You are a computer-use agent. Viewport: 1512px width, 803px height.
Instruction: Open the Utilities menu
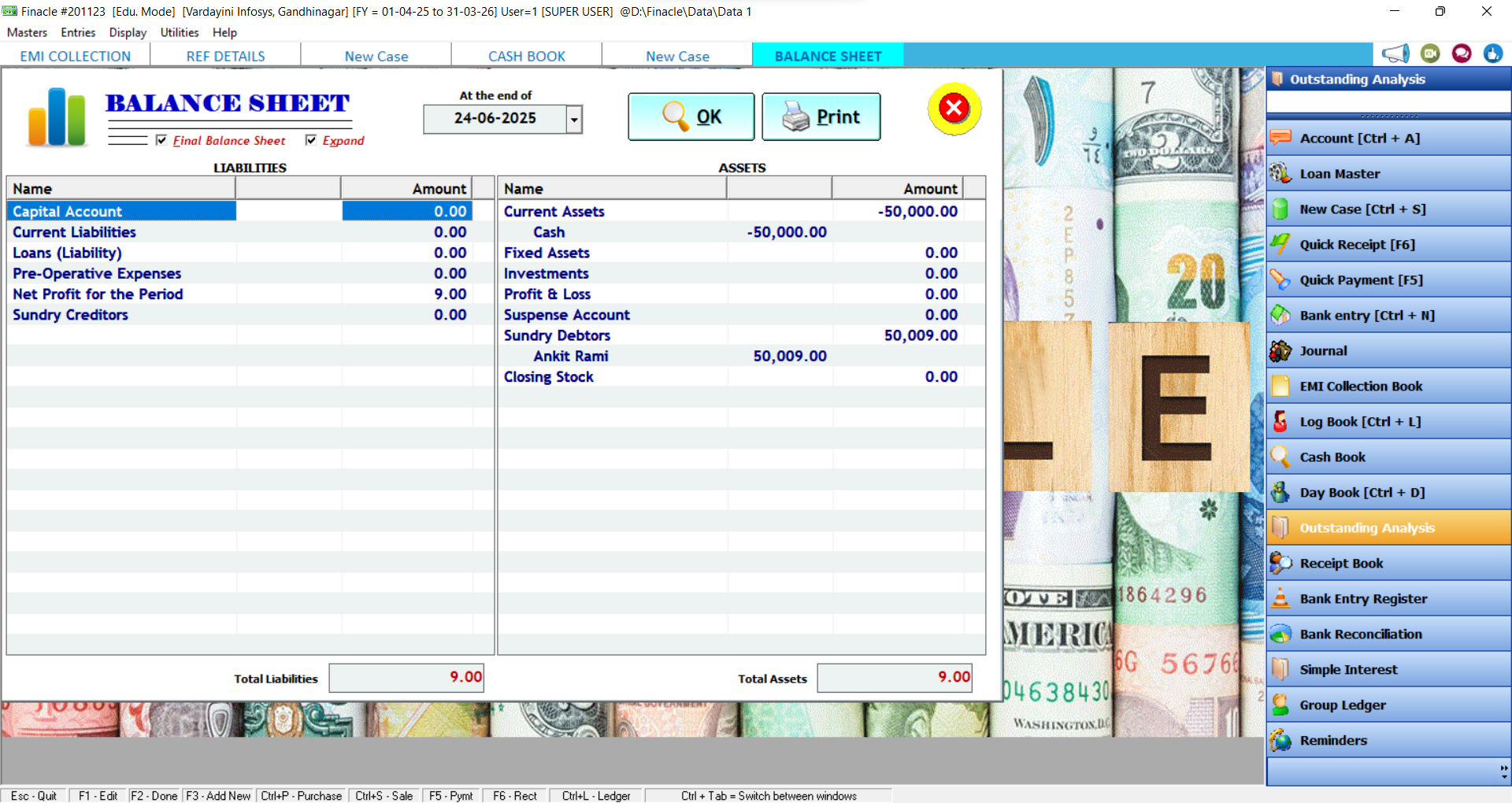(179, 32)
